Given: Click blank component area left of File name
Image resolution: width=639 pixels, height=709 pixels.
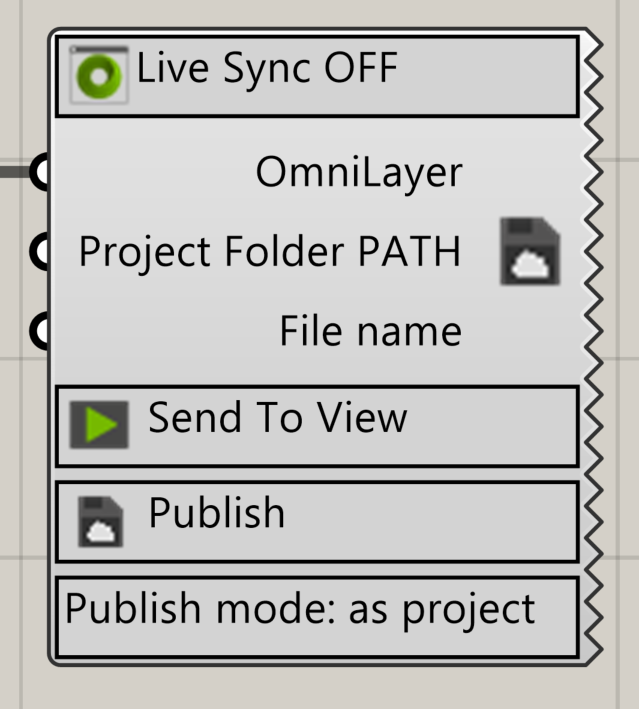Looking at the screenshot, I should coord(160,332).
